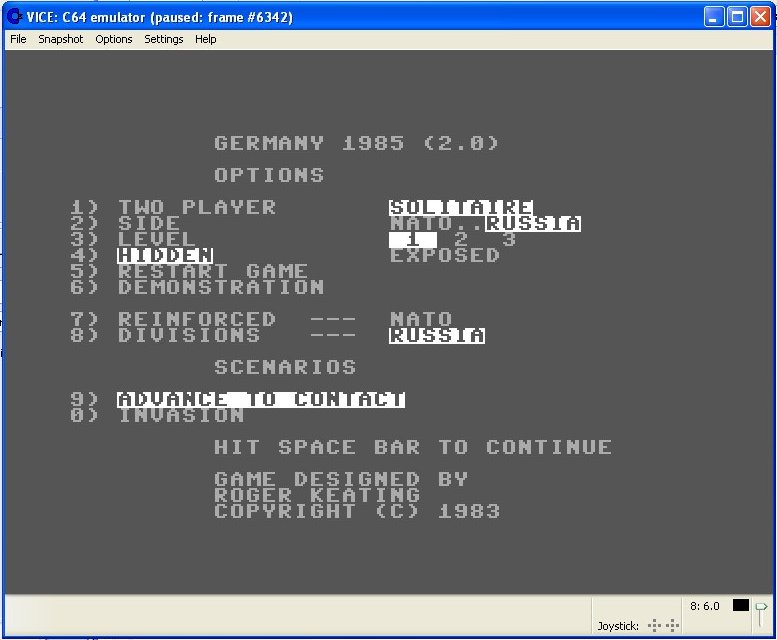
Task: Click the TWO PLAYER option text
Action: pos(197,207)
